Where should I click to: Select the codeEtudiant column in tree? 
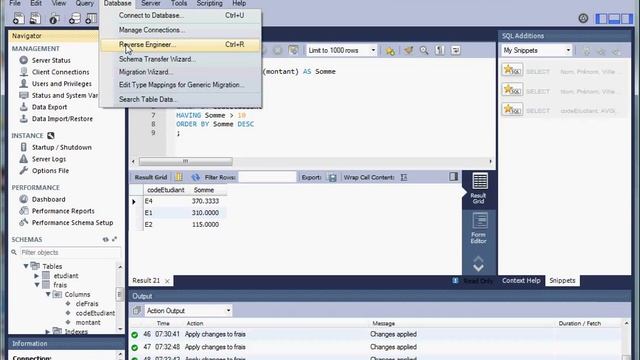[x=95, y=313]
